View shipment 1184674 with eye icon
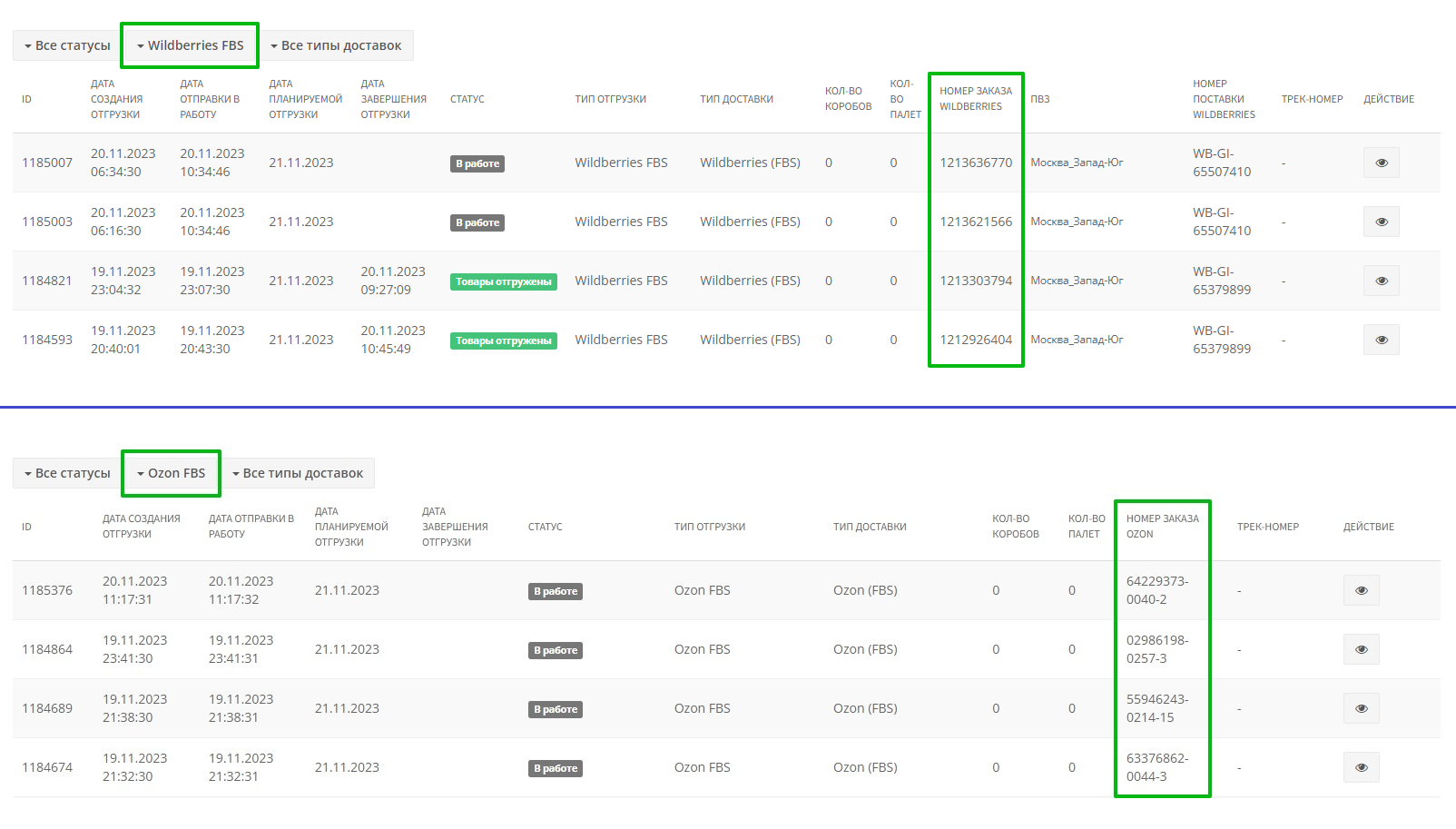Viewport: 1456px width, 829px height. (x=1361, y=767)
